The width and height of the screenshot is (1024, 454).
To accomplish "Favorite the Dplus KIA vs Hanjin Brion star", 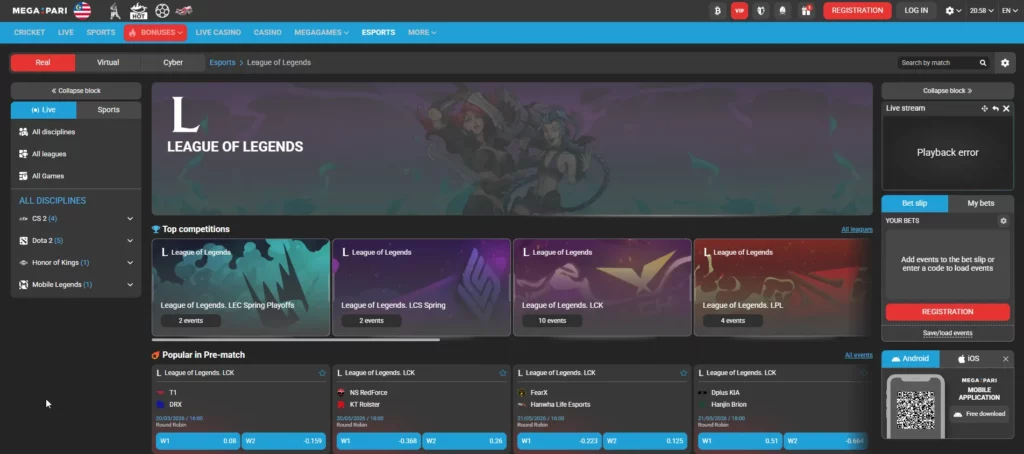I will (864, 373).
